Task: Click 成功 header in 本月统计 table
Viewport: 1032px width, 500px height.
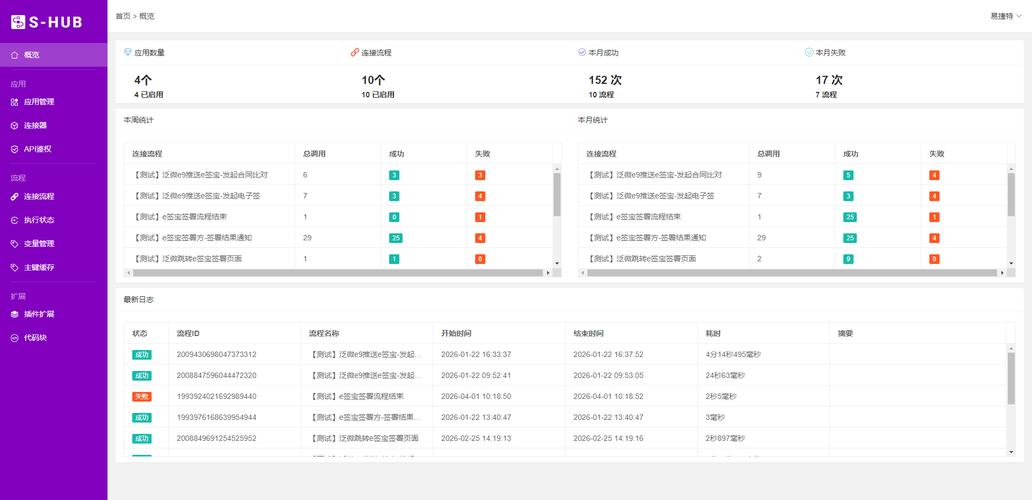Action: pos(850,154)
